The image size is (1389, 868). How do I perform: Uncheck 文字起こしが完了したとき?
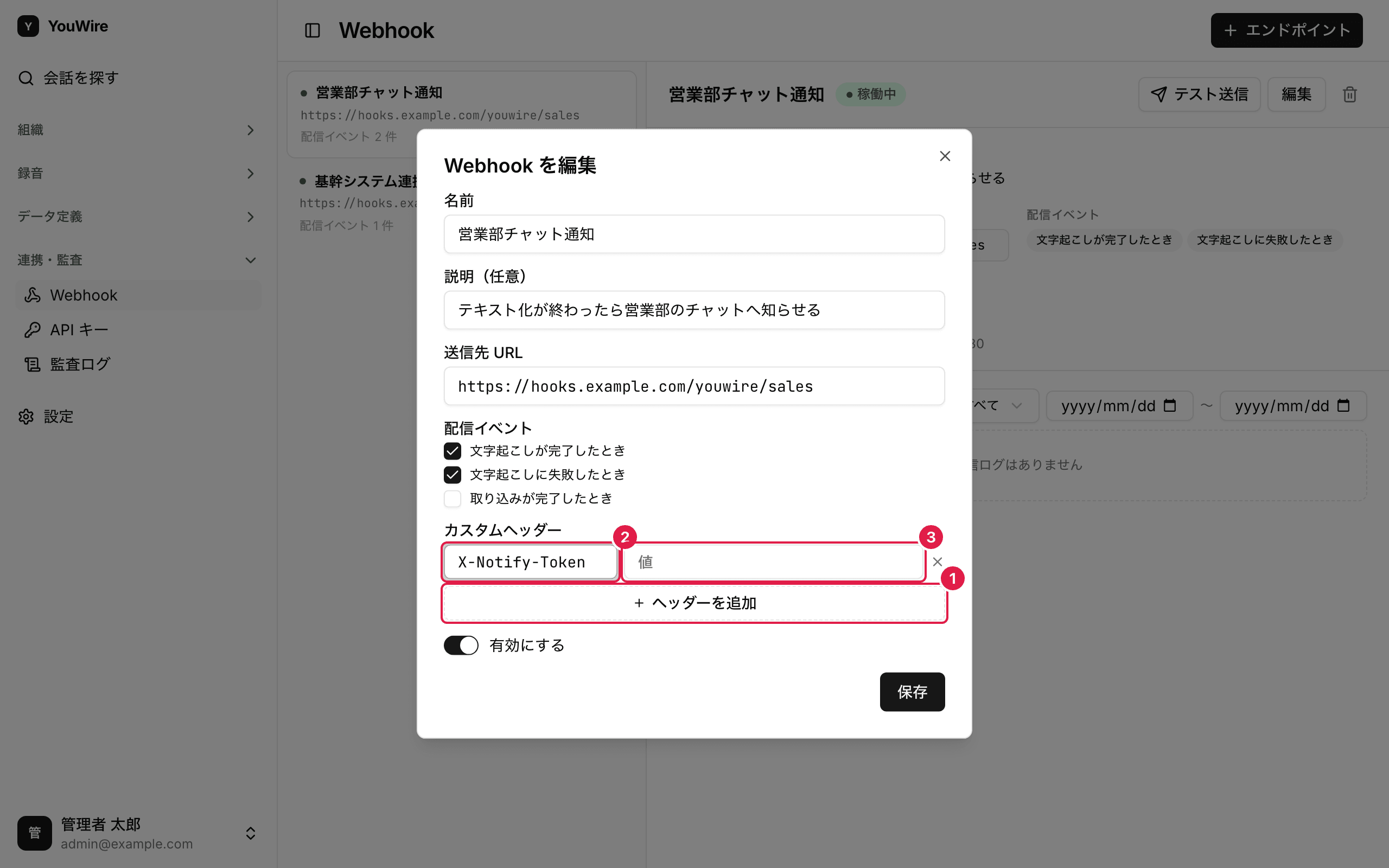point(453,451)
